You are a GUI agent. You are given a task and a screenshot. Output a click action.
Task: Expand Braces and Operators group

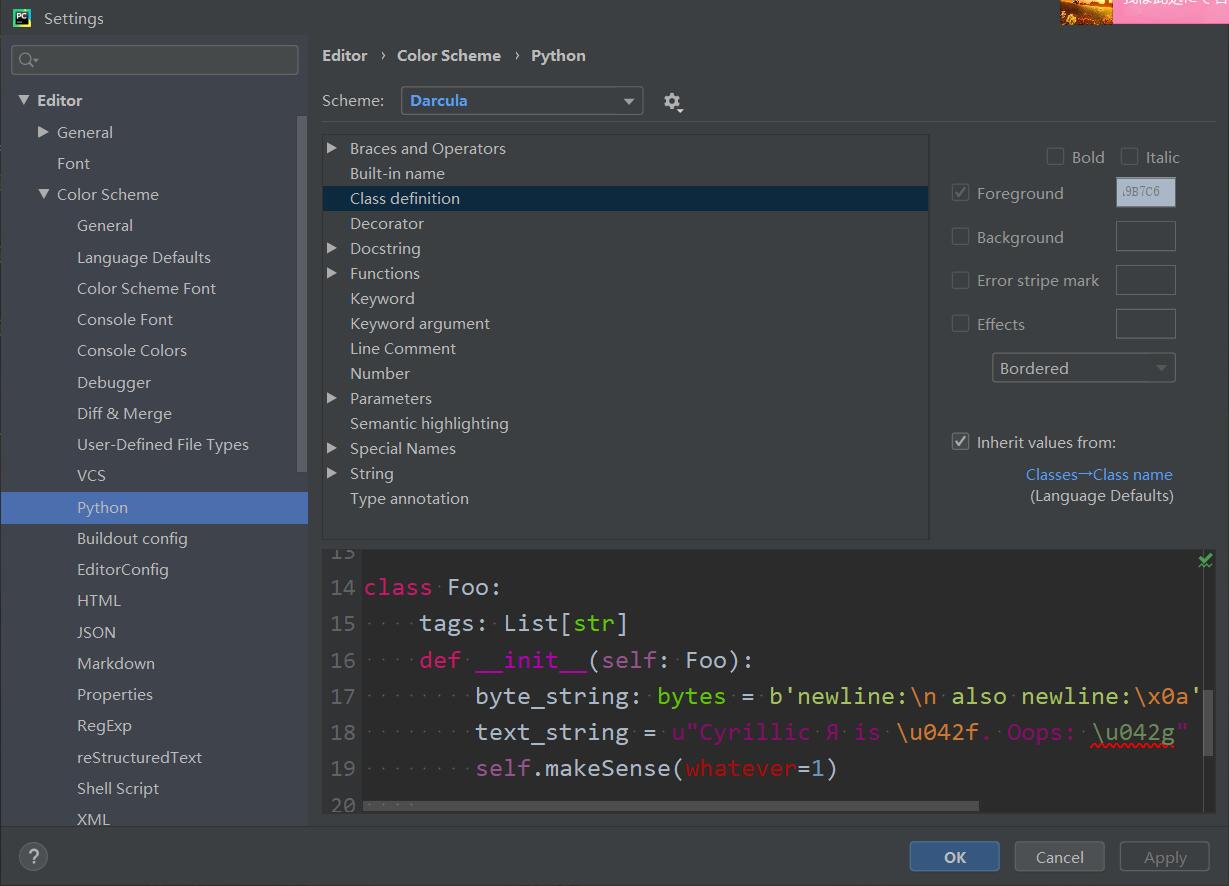point(332,148)
